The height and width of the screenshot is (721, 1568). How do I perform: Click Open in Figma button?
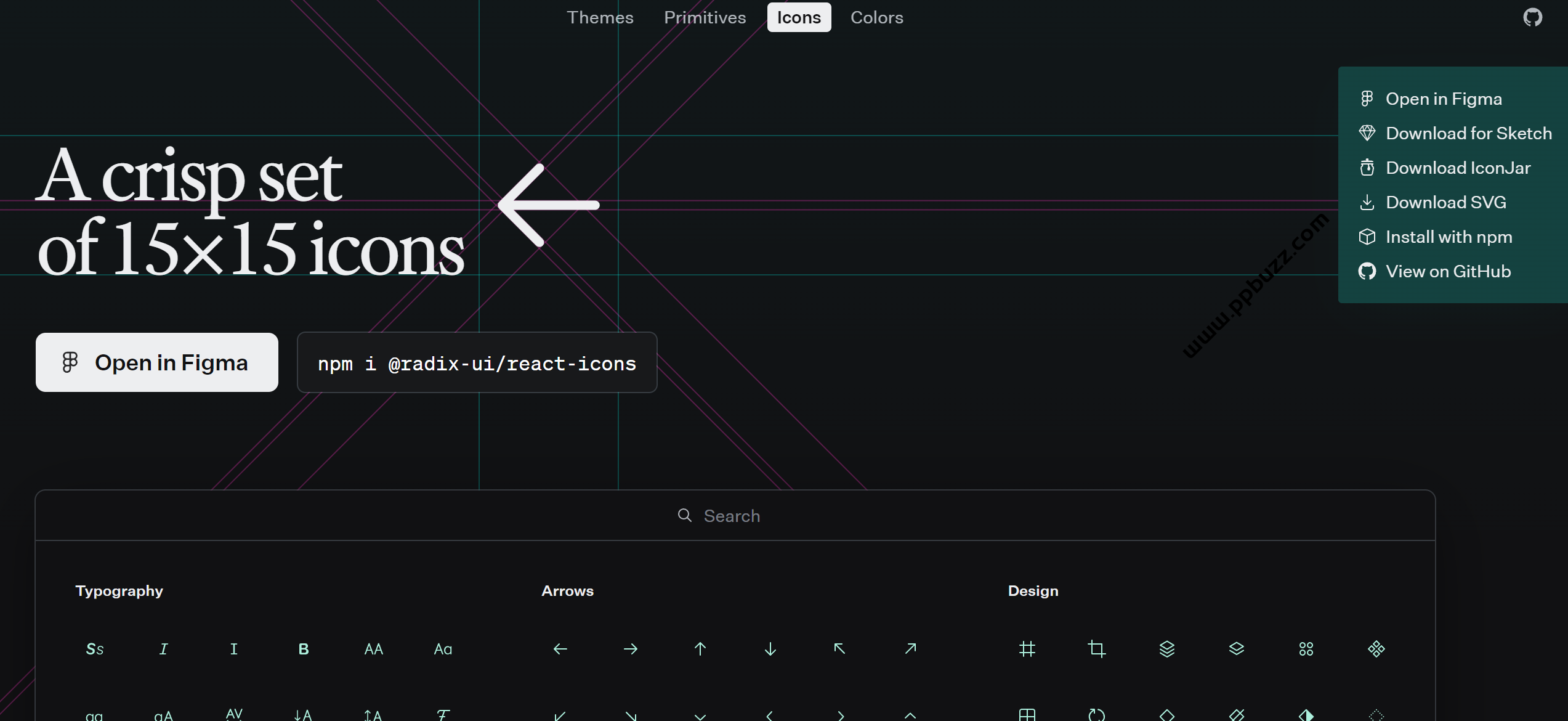[x=156, y=362]
